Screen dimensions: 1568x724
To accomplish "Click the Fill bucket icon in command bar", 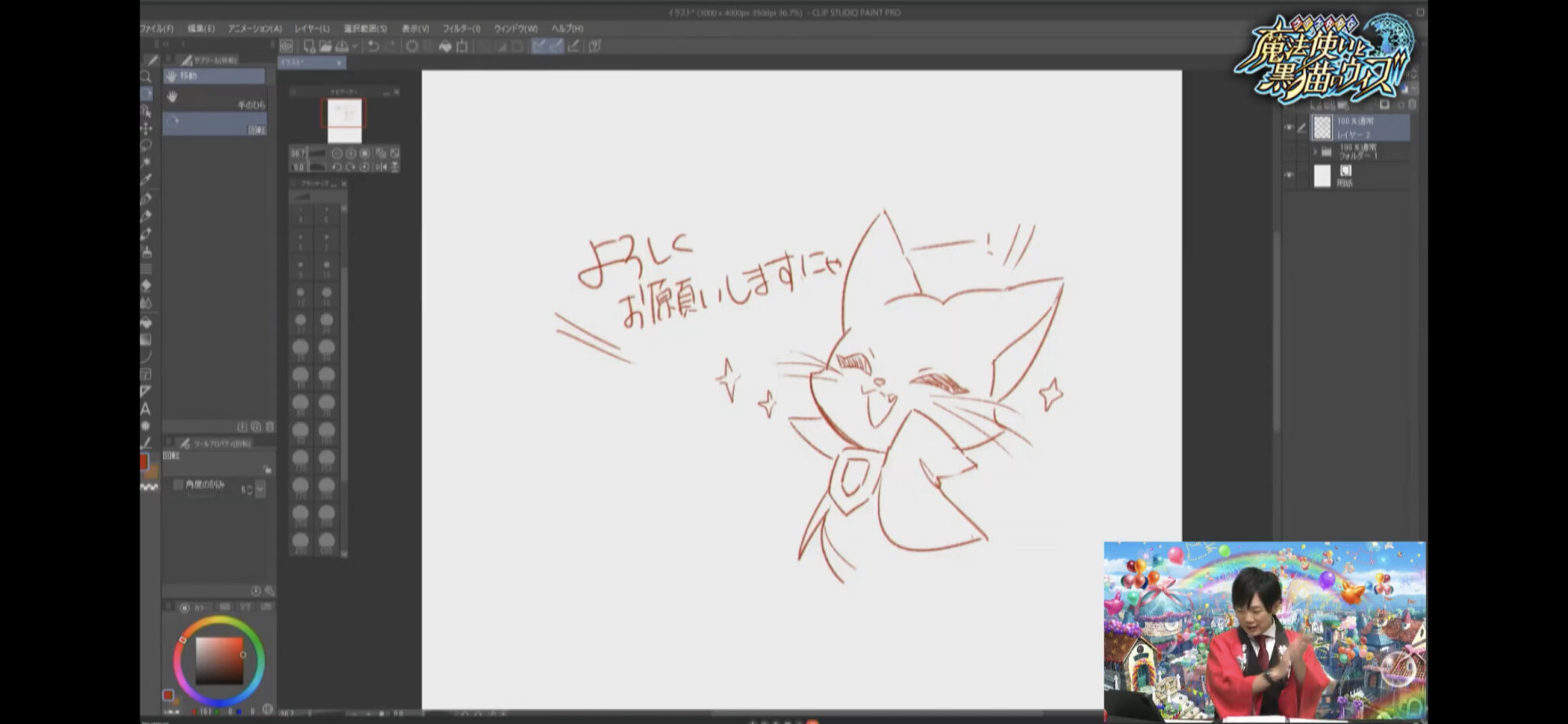I will click(445, 46).
